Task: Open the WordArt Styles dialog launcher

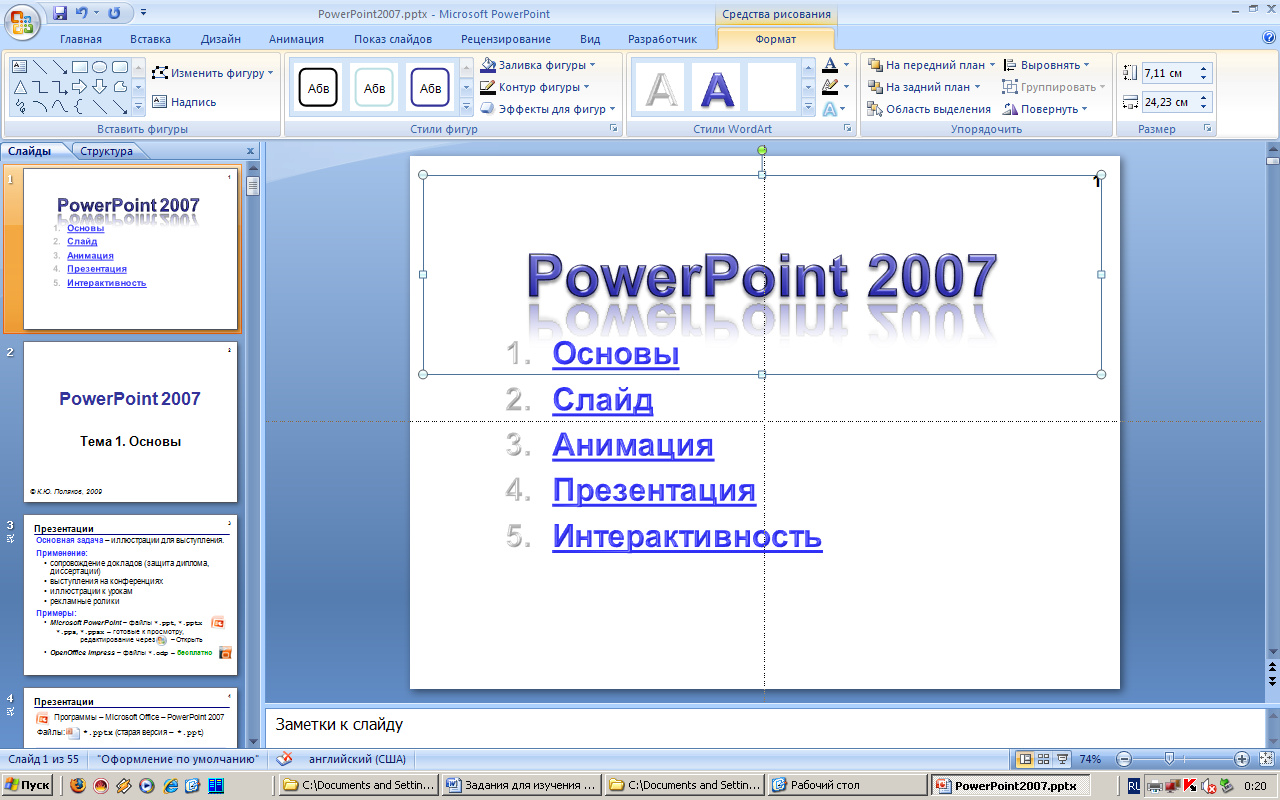Action: 847,129
